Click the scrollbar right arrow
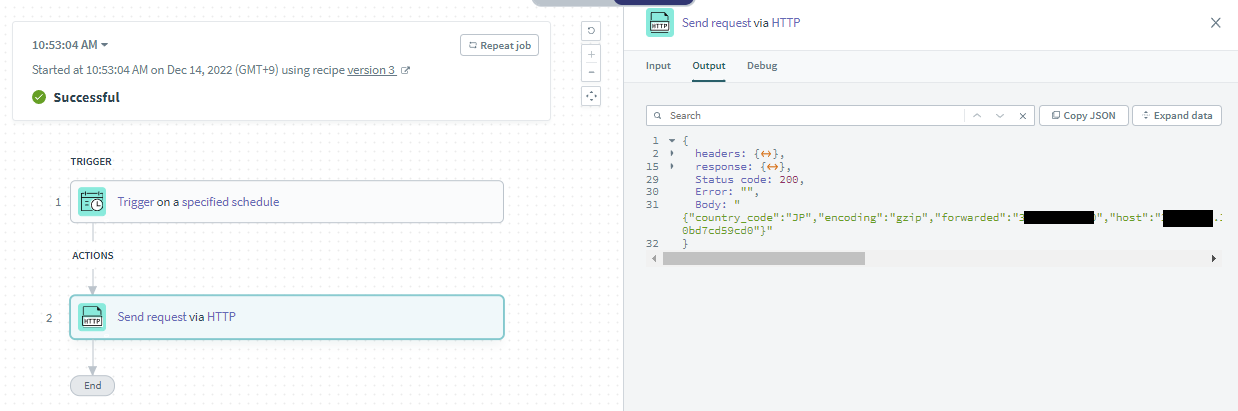Image resolution: width=1238 pixels, height=411 pixels. pos(1215,258)
